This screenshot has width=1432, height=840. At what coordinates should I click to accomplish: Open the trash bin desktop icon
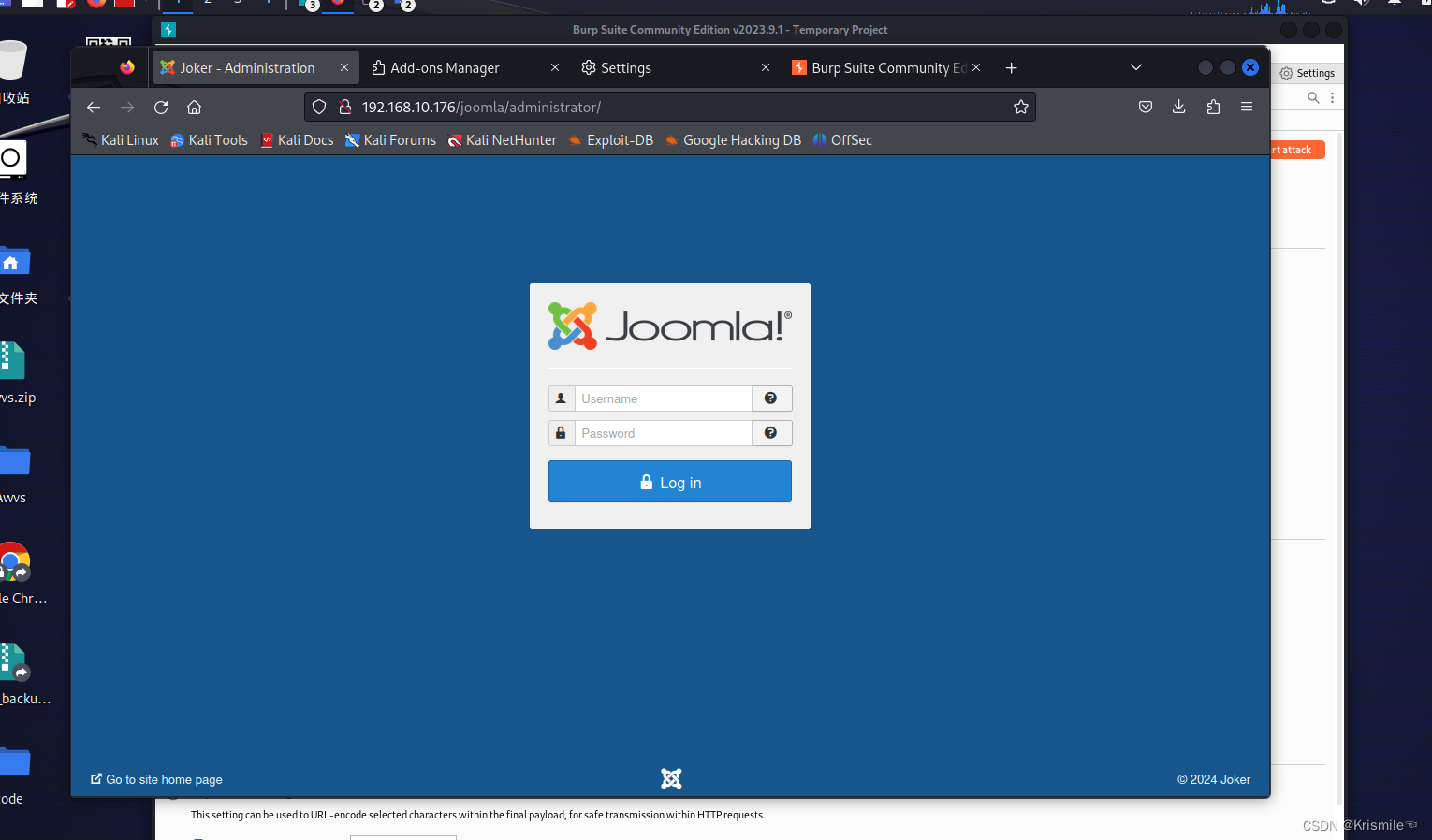[12, 62]
